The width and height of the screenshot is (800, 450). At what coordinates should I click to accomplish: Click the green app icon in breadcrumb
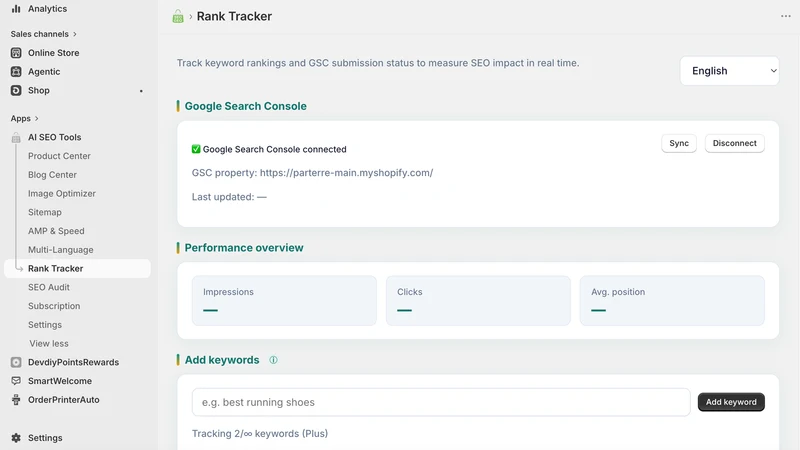coord(178,16)
